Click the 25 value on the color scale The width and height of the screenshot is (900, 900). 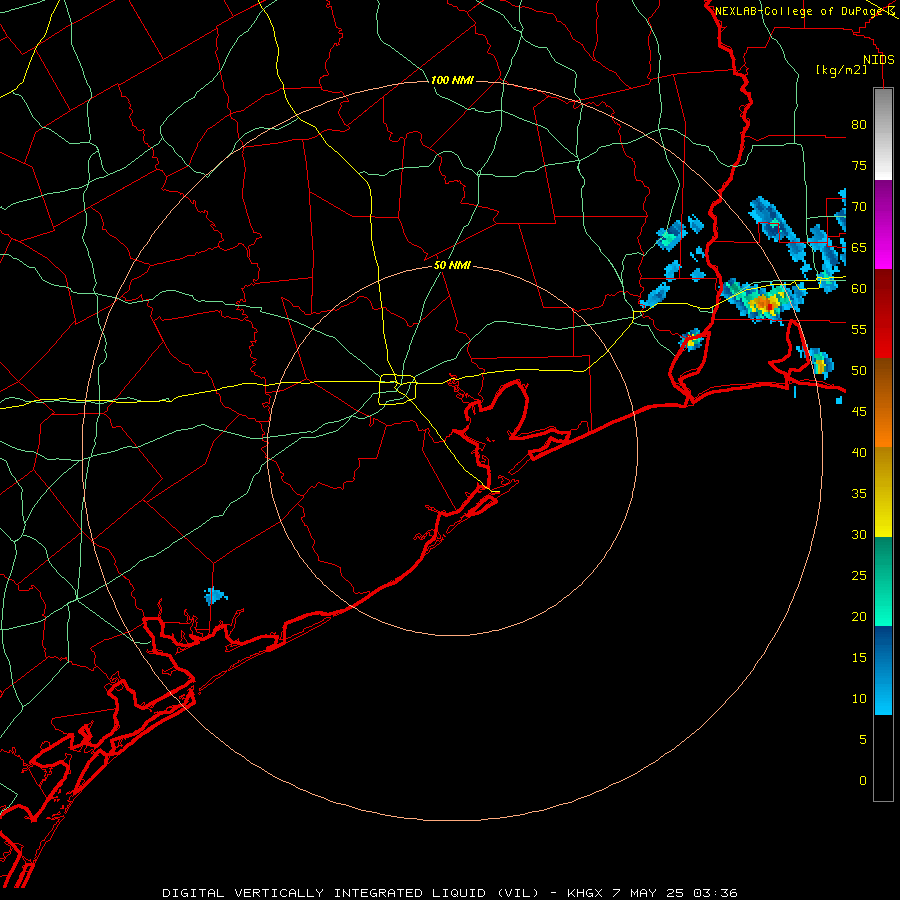859,576
